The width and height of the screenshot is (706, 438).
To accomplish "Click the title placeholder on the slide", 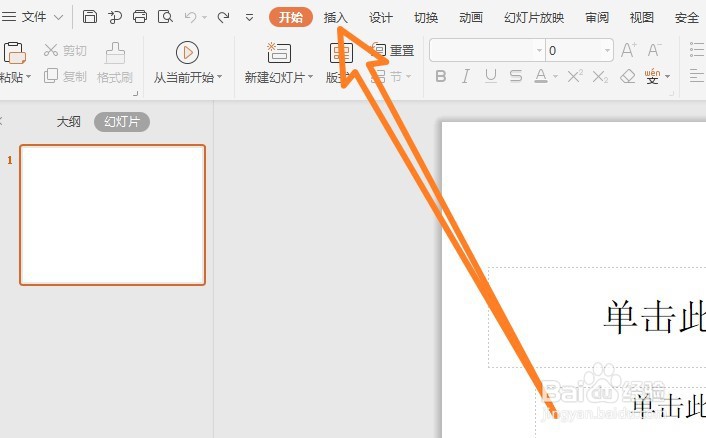I will pyautogui.click(x=597, y=317).
